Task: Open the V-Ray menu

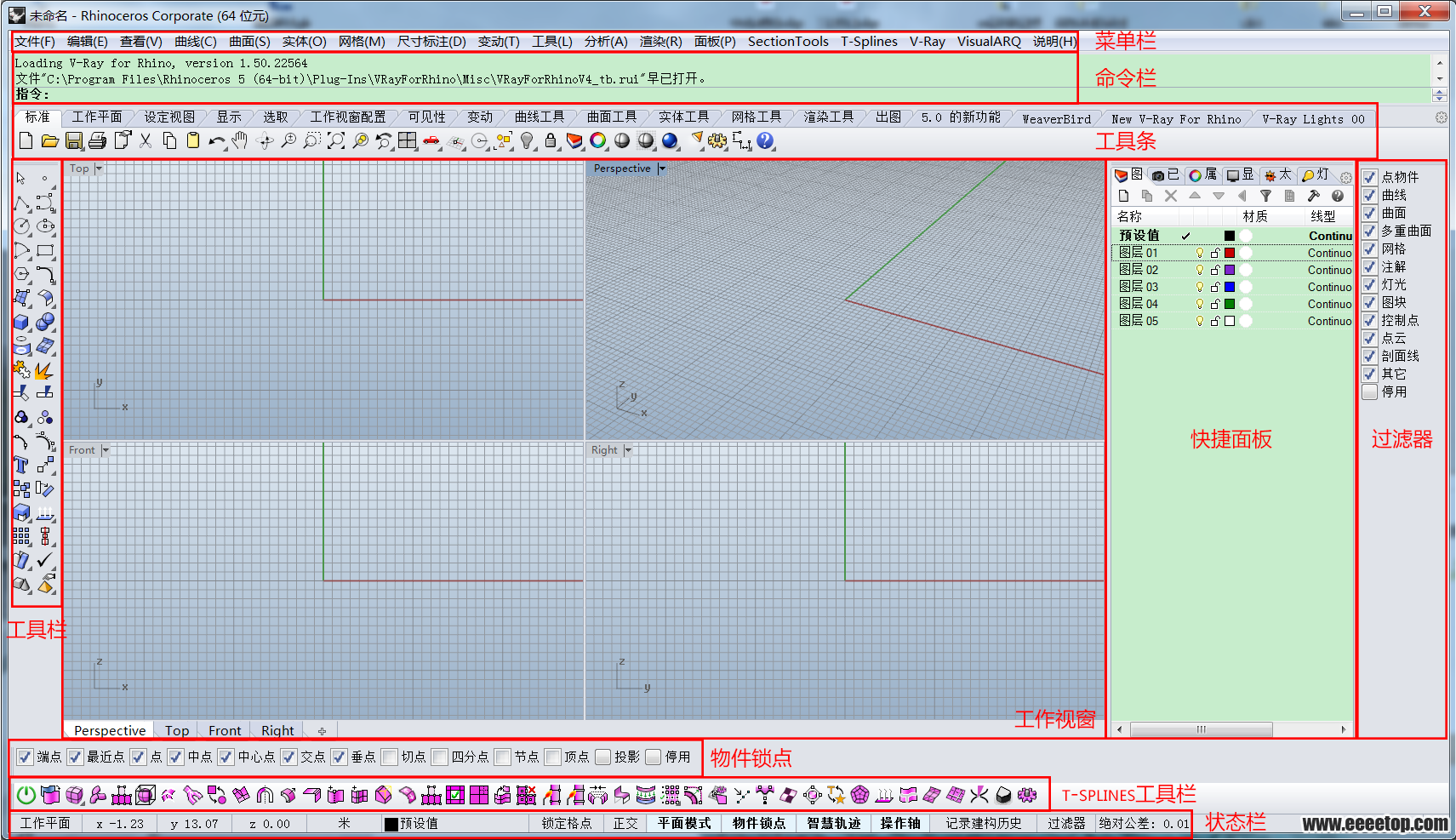Action: click(927, 42)
